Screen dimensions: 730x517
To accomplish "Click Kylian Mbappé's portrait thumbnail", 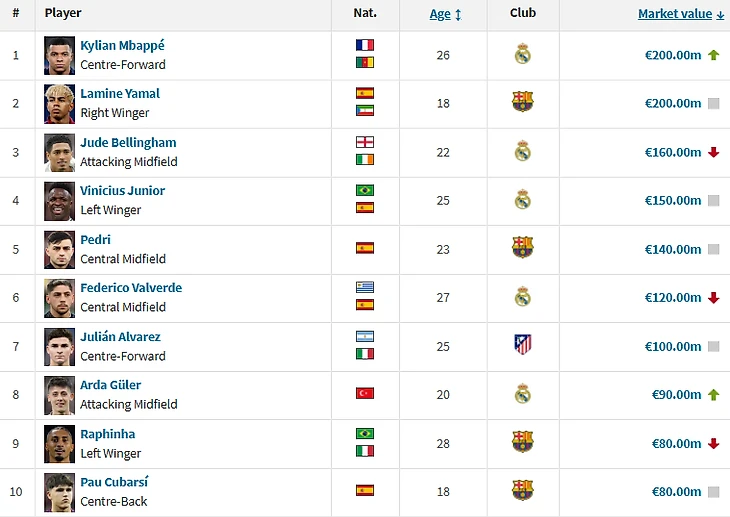I will pyautogui.click(x=59, y=55).
